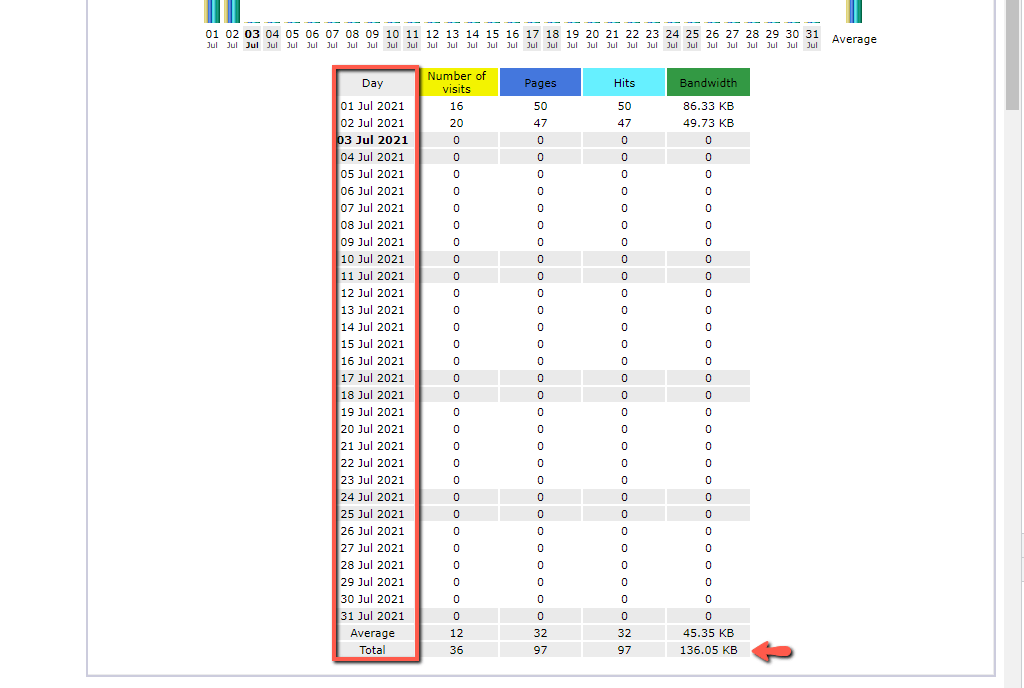Select the bold 03 Jul 2021 row label
The image size is (1024, 688).
pyautogui.click(x=373, y=140)
